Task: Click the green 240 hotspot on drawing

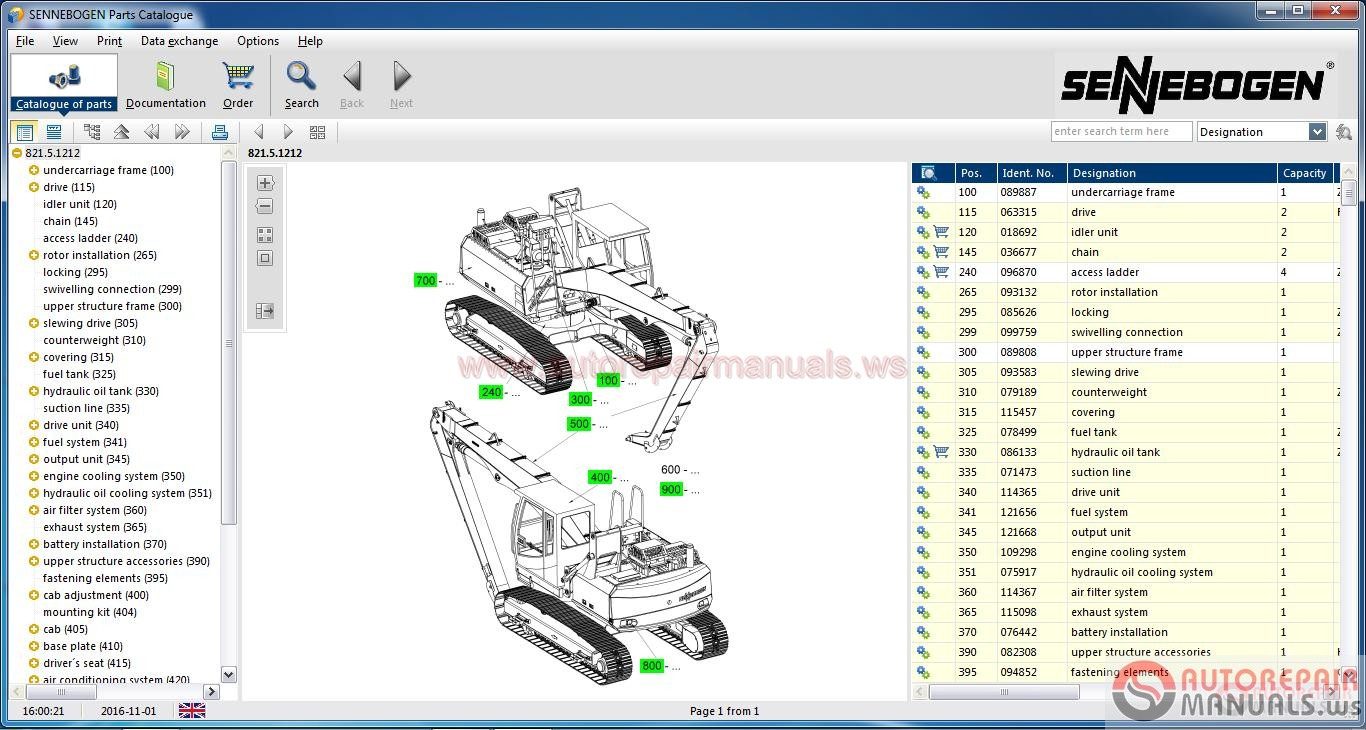Action: [x=491, y=392]
